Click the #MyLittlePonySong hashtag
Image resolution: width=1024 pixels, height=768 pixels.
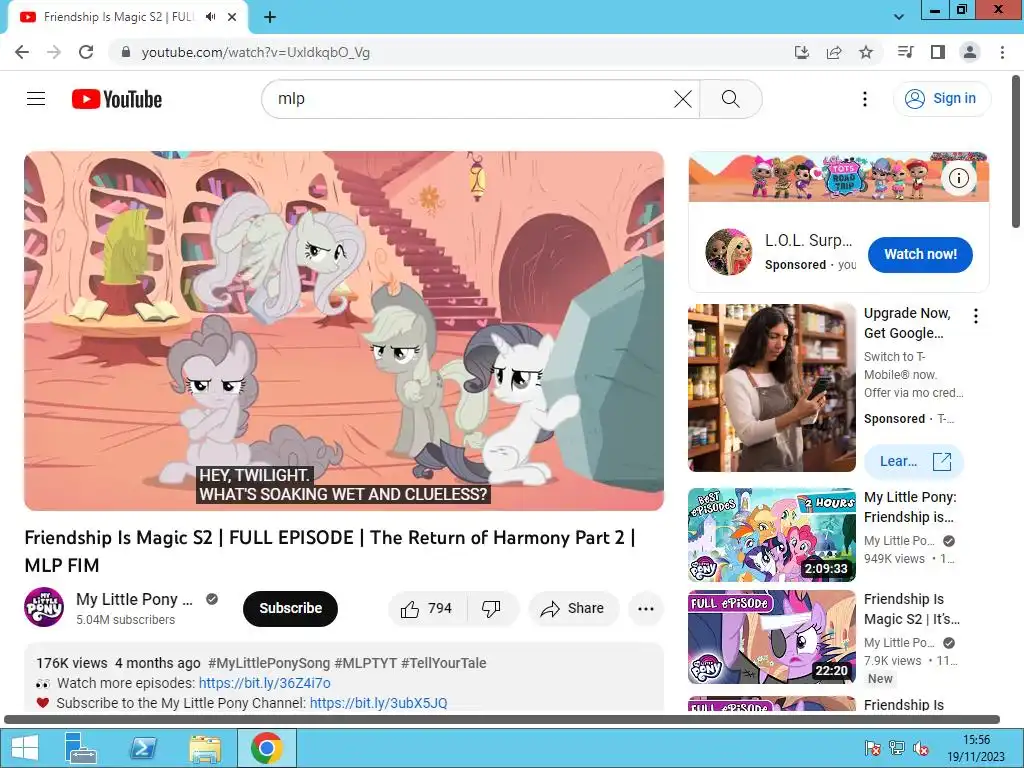click(x=269, y=663)
